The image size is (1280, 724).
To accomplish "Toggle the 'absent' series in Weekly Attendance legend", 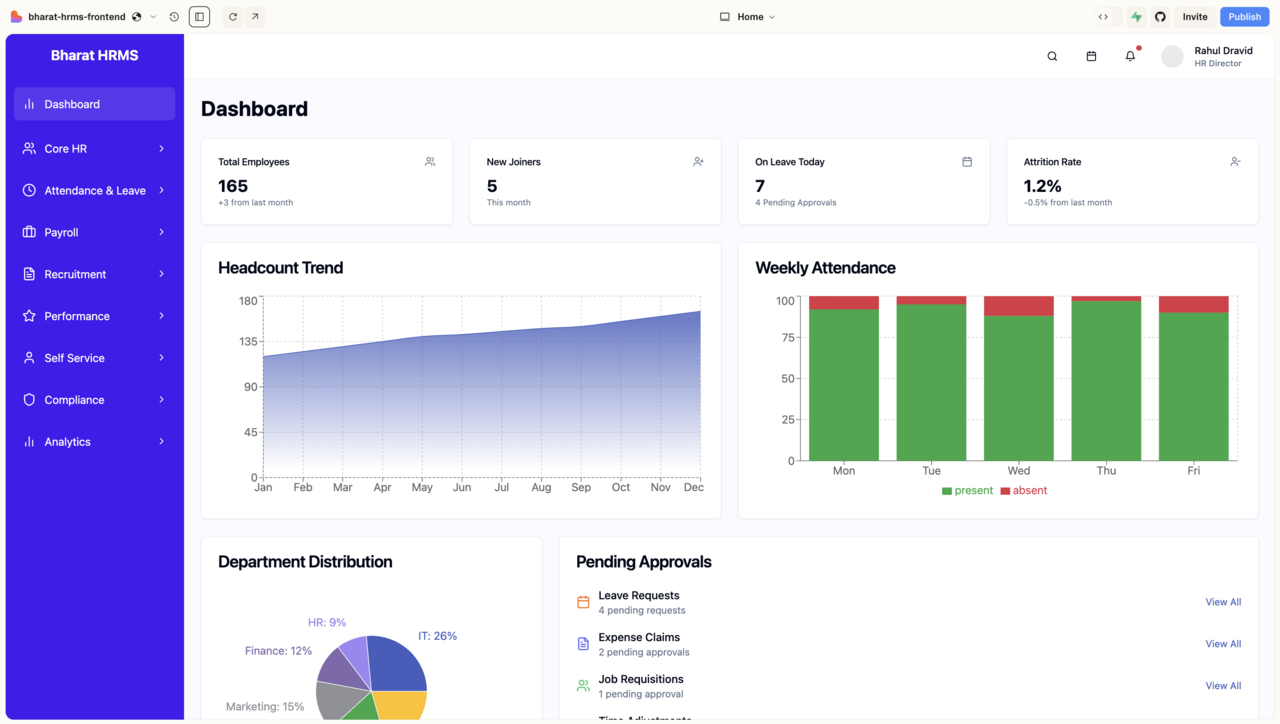I will 1024,490.
